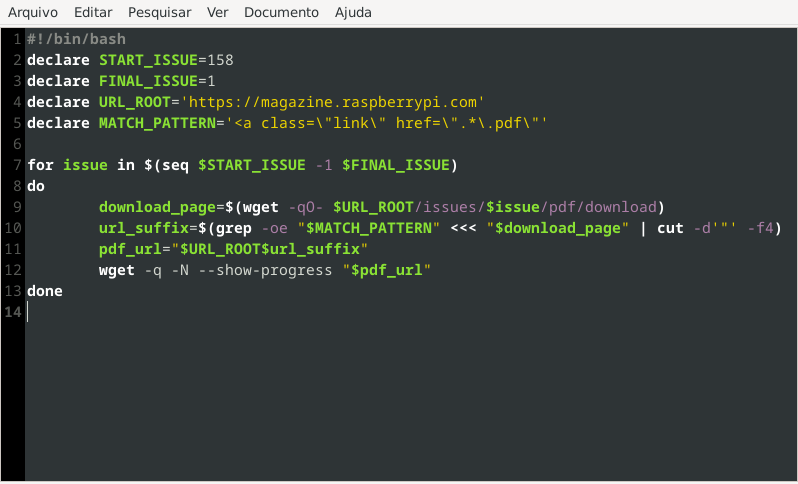Click the 'do' keyword on line 8
This screenshot has height=484, width=798.
point(36,186)
